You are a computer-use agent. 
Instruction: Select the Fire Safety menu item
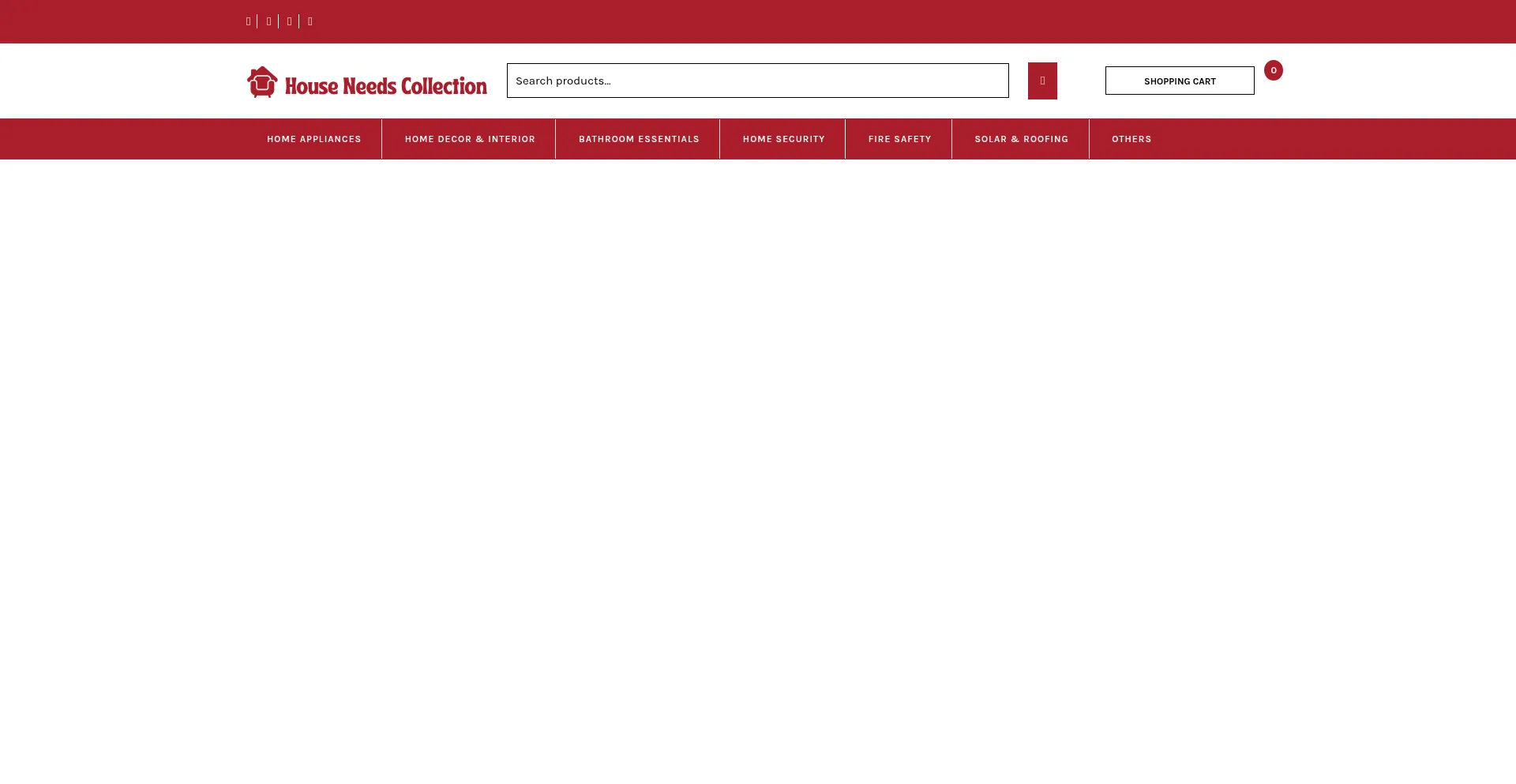[x=899, y=139]
